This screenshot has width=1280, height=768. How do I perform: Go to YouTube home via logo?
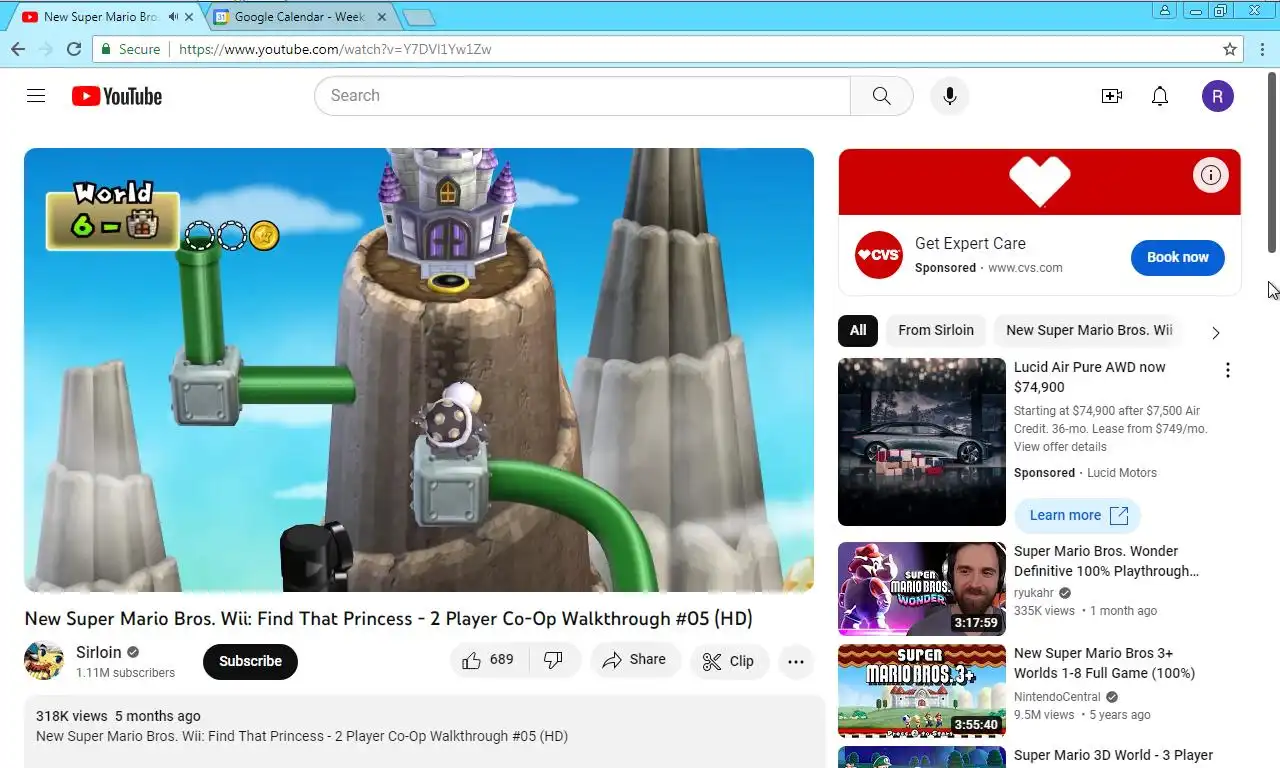tap(117, 96)
